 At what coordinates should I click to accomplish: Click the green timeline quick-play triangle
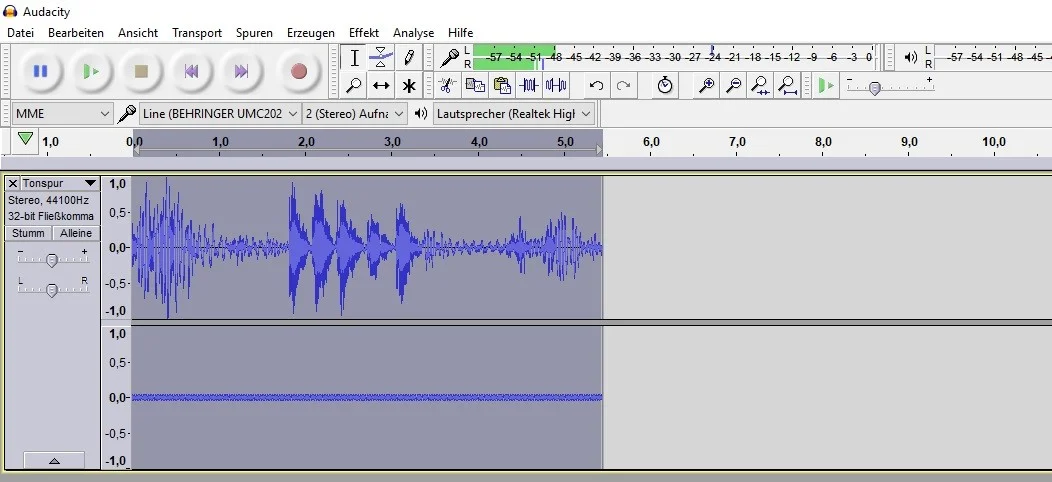25,139
